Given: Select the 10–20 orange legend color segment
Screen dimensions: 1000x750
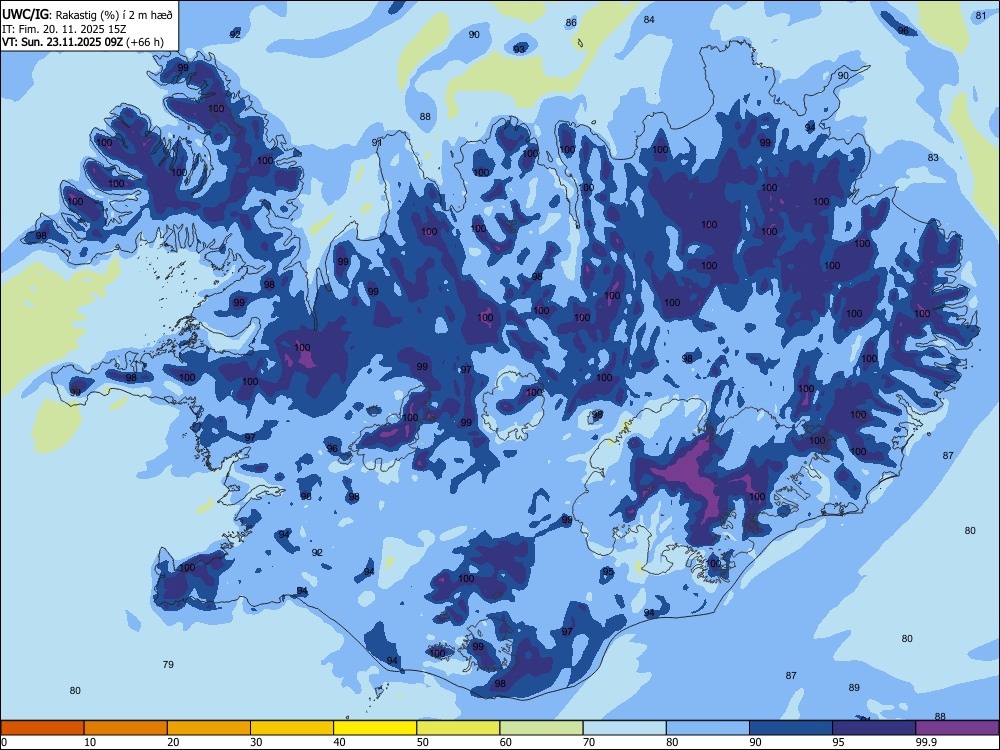Looking at the screenshot, I should 126,728.
